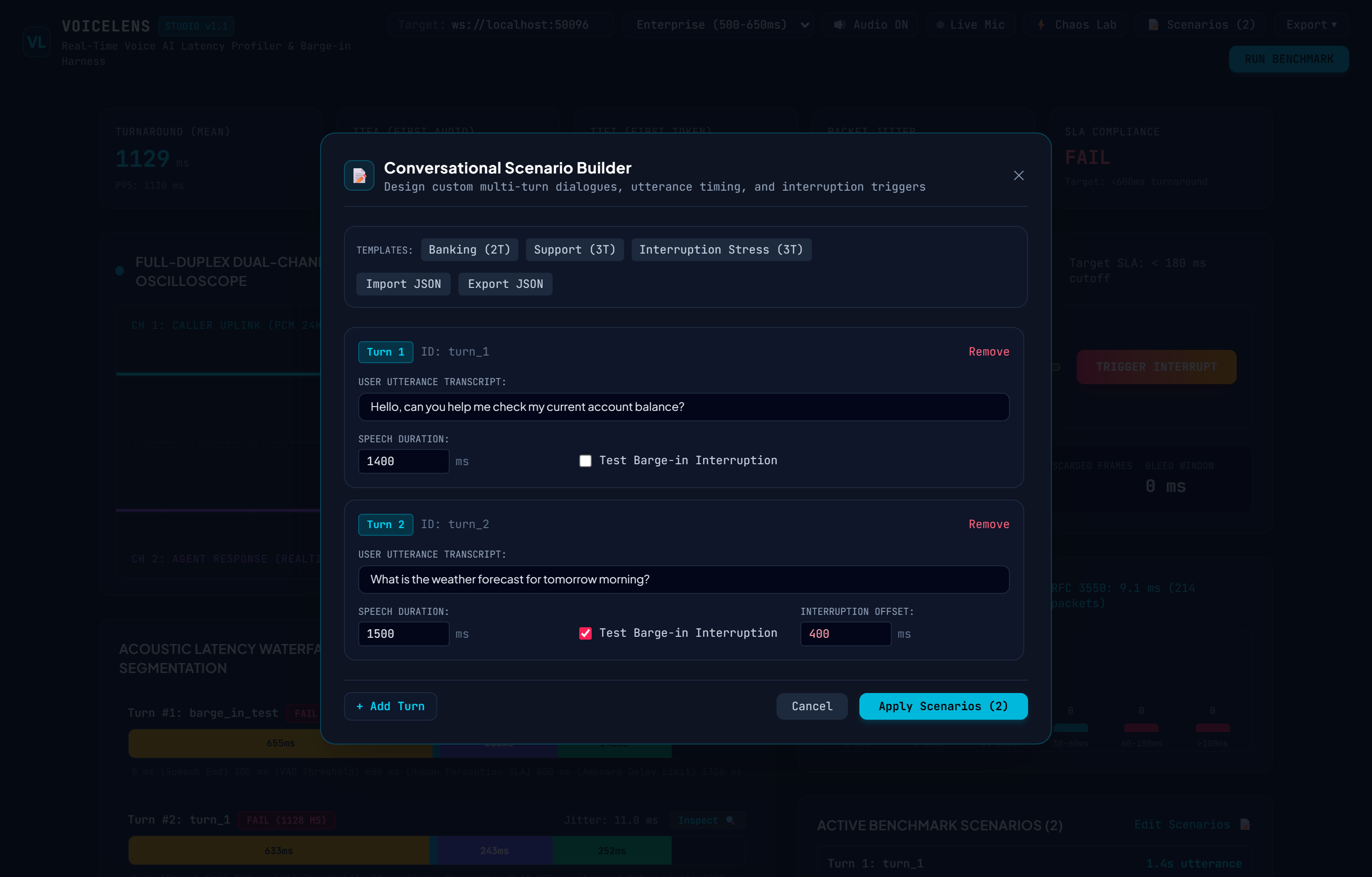Screen dimensions: 1372x877
Task: Open the Enterprise (500-650ms) tier dropdown
Action: click(x=718, y=25)
